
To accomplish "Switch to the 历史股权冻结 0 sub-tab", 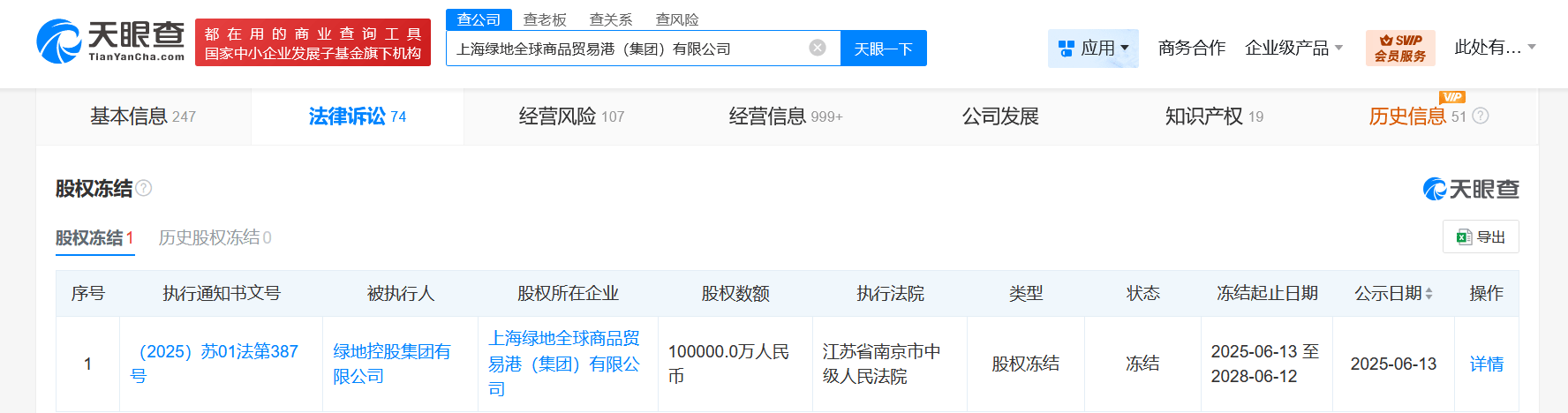I will [x=215, y=238].
